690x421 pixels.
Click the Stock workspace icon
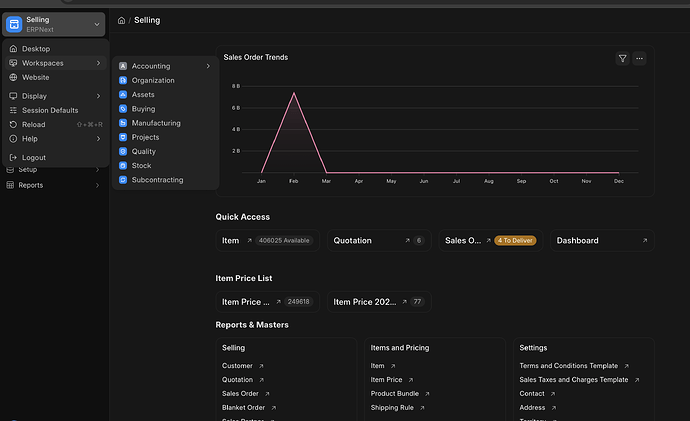click(123, 165)
